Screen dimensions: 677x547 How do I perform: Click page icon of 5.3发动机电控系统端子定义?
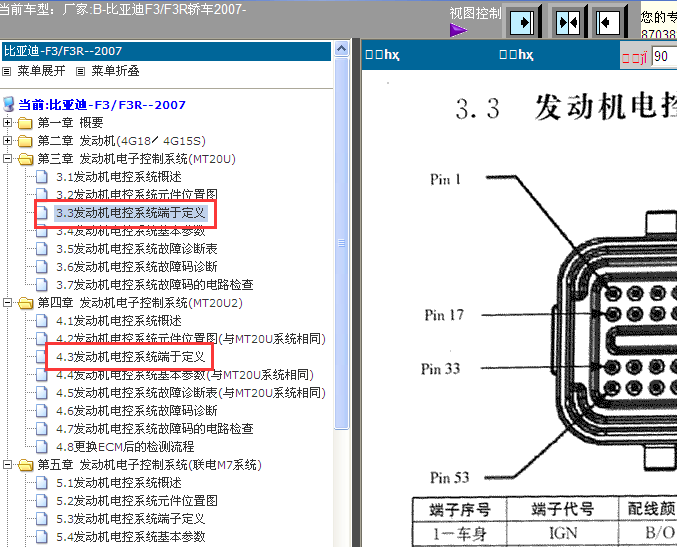[42, 519]
